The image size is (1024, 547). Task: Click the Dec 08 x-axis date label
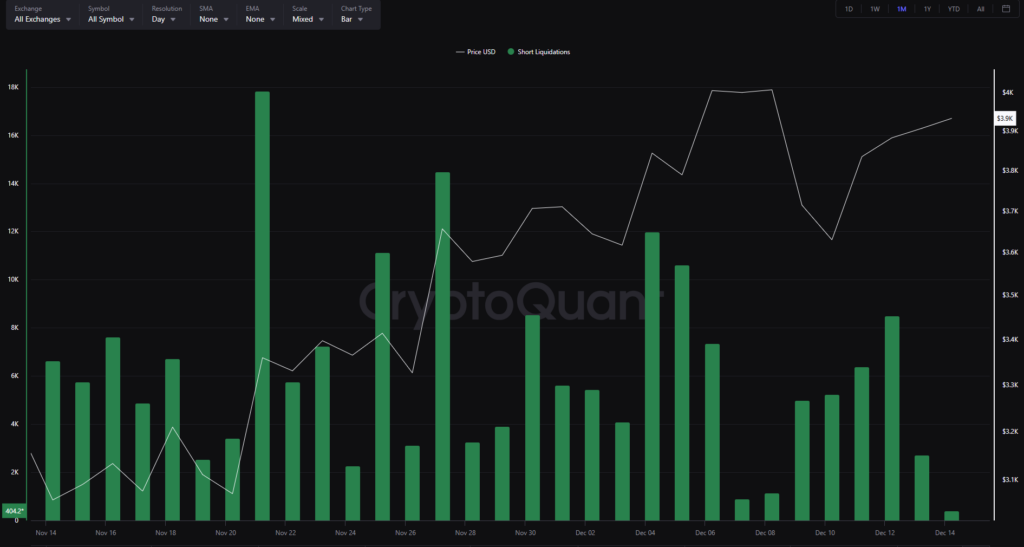click(x=765, y=533)
